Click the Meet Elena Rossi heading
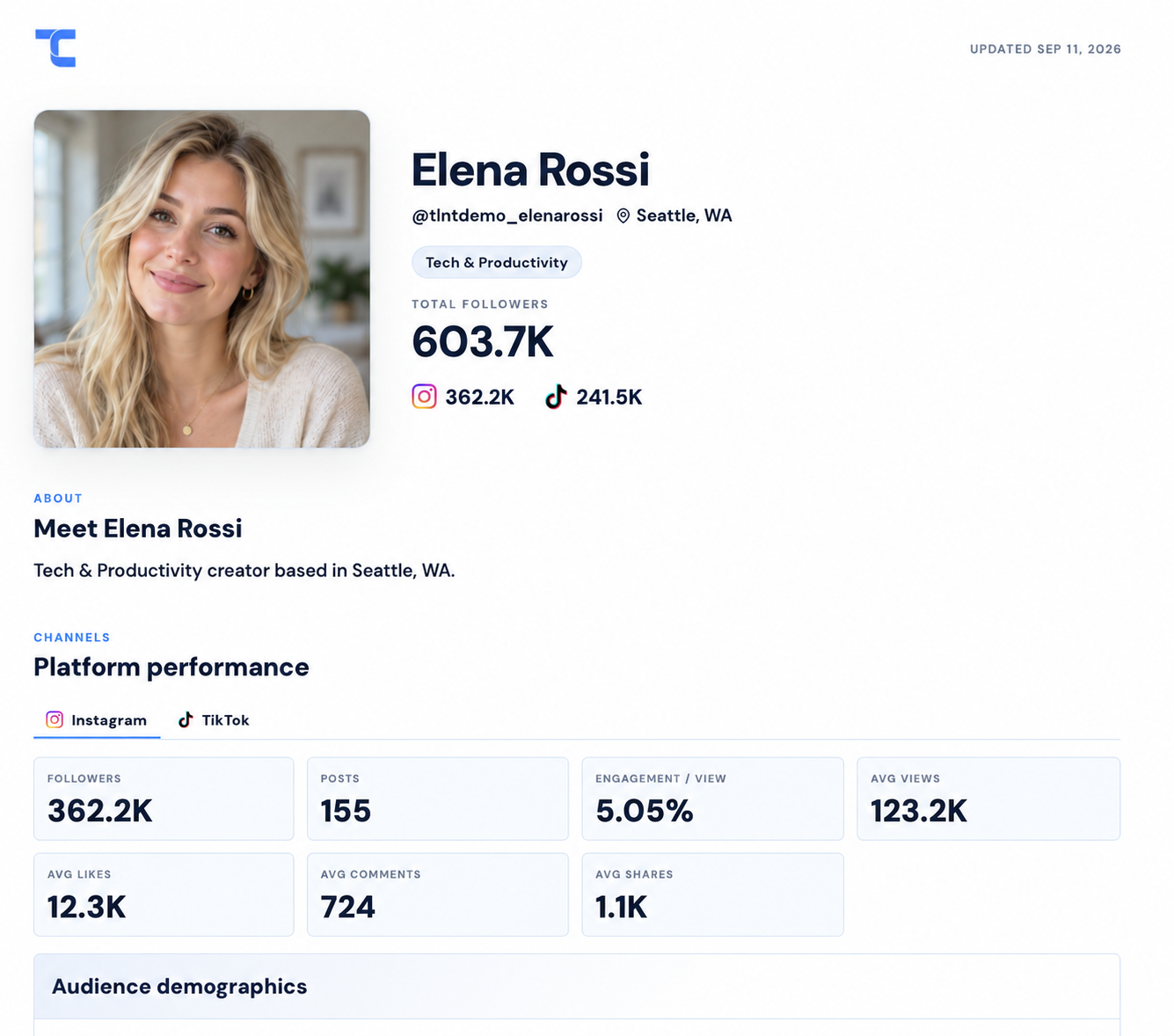1174x1036 pixels. tap(138, 529)
